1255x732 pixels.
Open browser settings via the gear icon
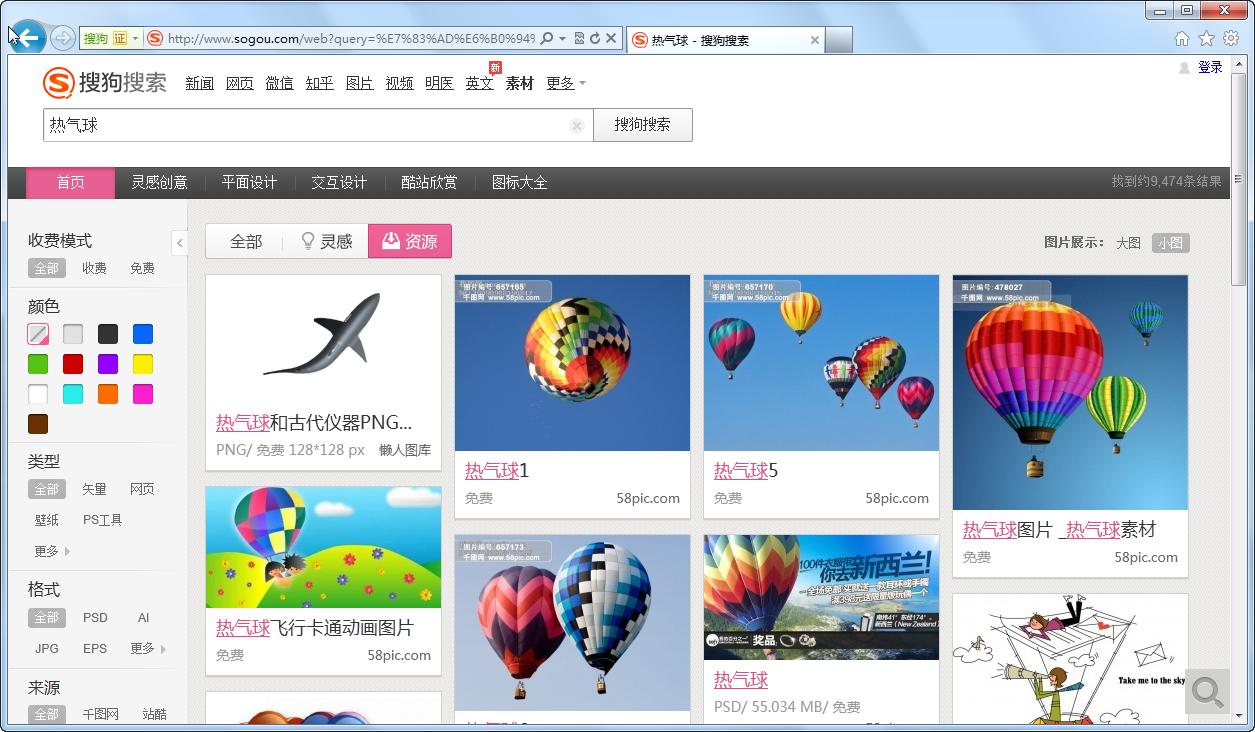[x=1231, y=38]
